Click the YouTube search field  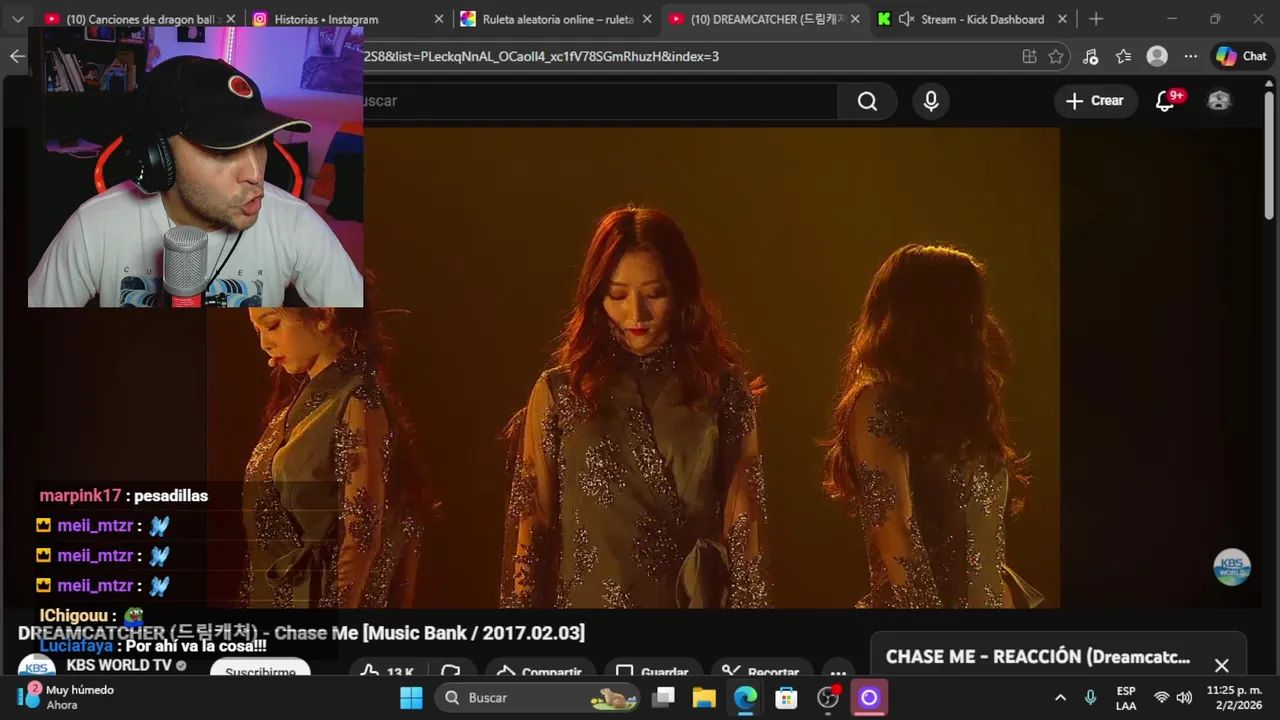600,101
